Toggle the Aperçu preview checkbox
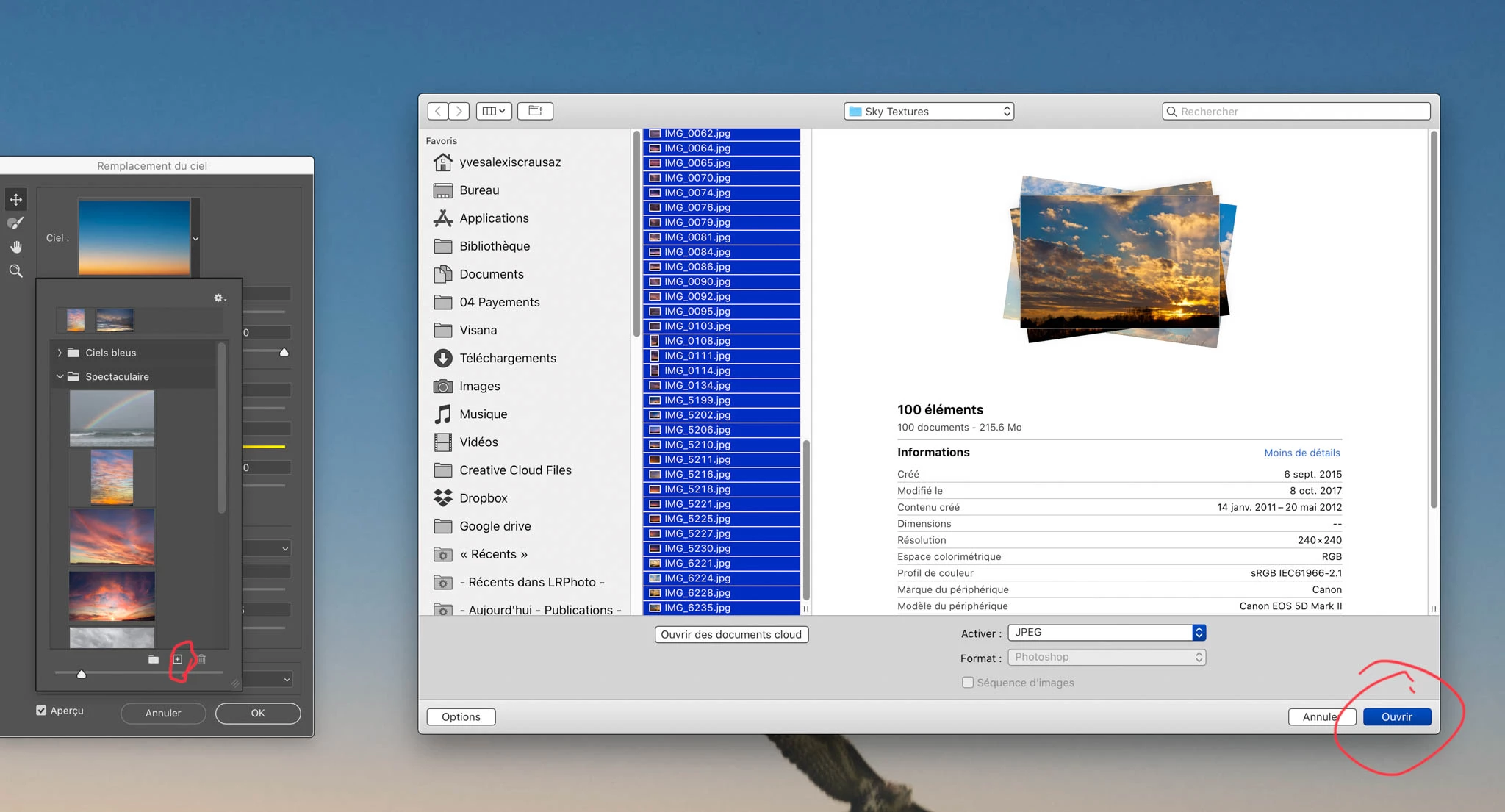 pyautogui.click(x=41, y=711)
